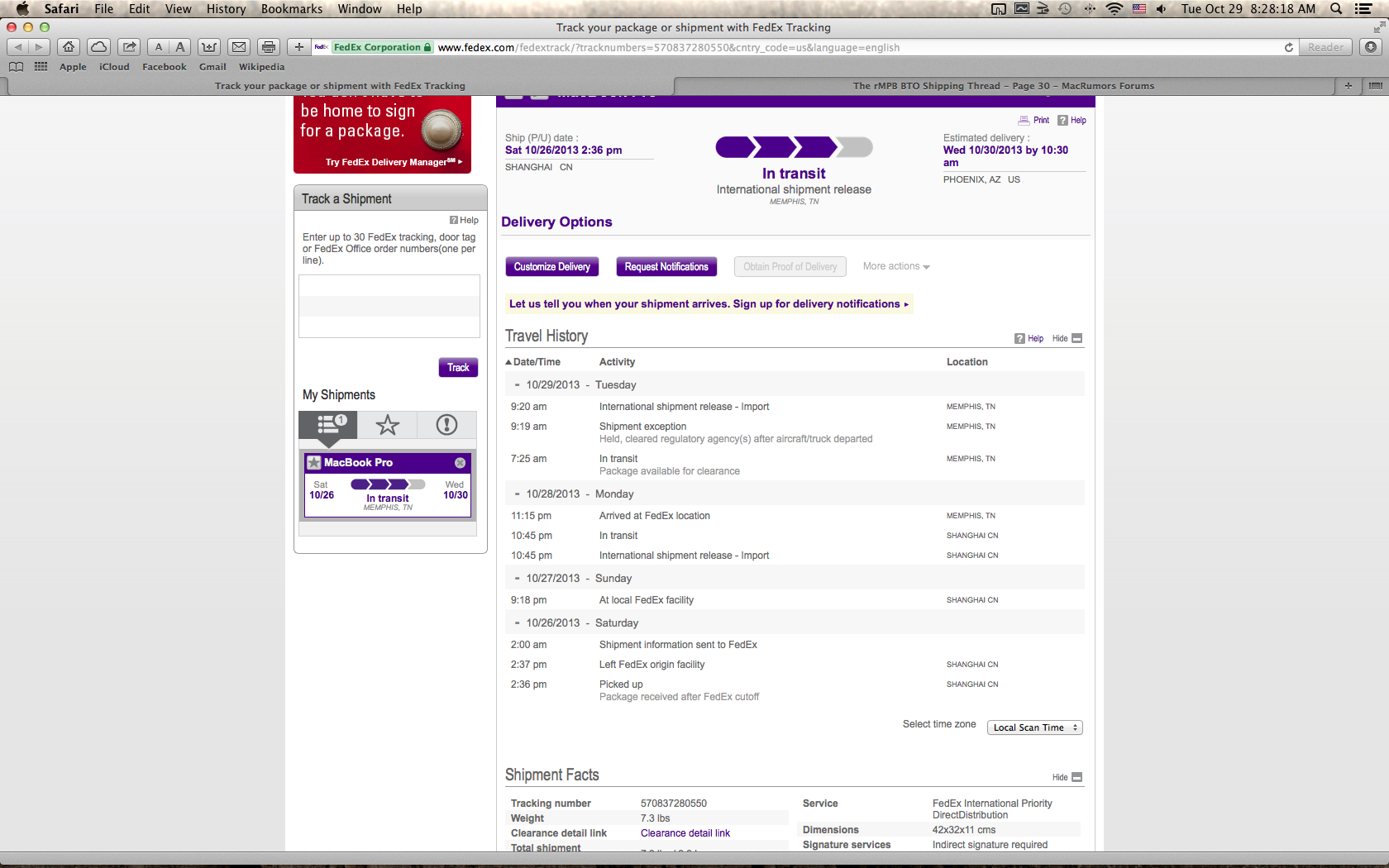Collapse the 10/29/2013 Tuesday group
Viewport: 1389px width, 868px height.
pos(517,385)
